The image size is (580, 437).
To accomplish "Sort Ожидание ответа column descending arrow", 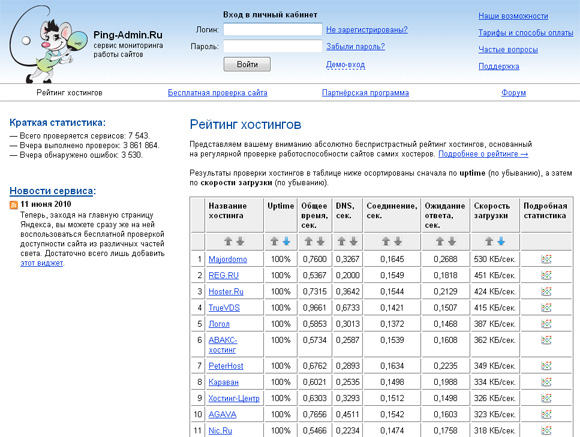I will tap(452, 242).
